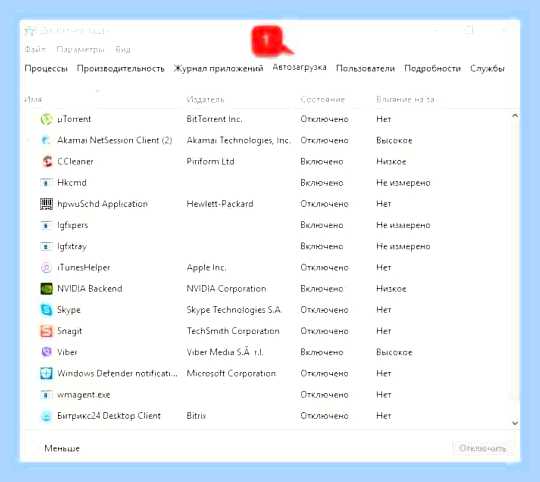The width and height of the screenshot is (540, 482).
Task: Click publisher BitTorrent Inc.
Action: click(214, 119)
